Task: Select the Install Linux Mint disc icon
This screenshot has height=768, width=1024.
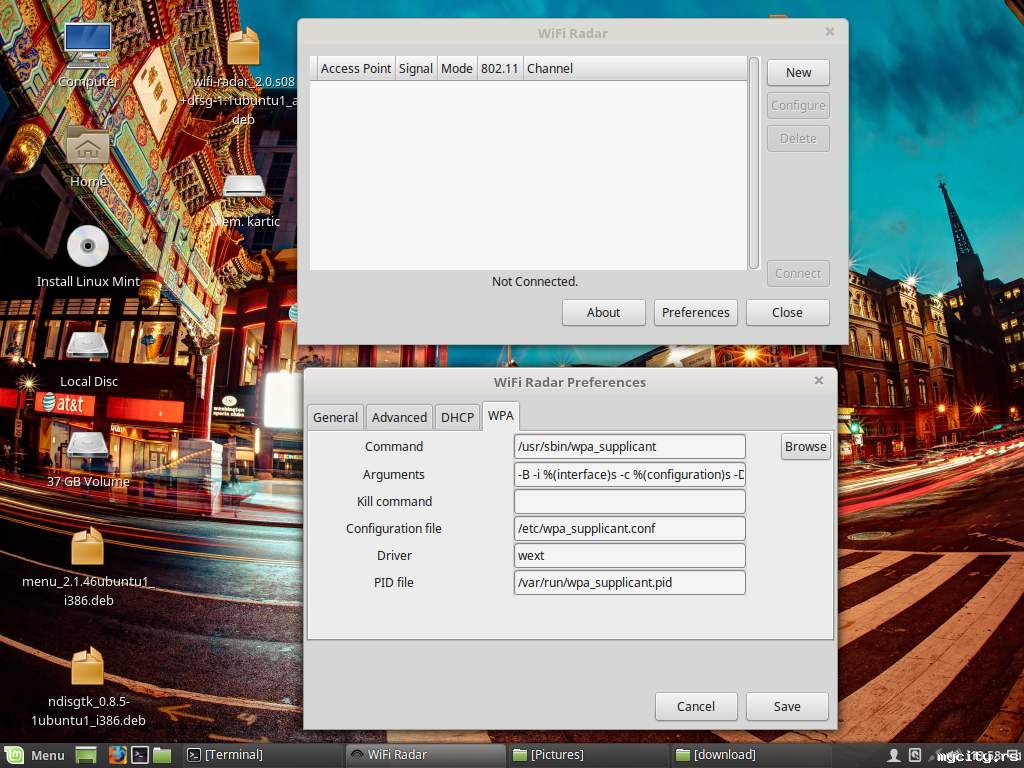Action: 88,247
